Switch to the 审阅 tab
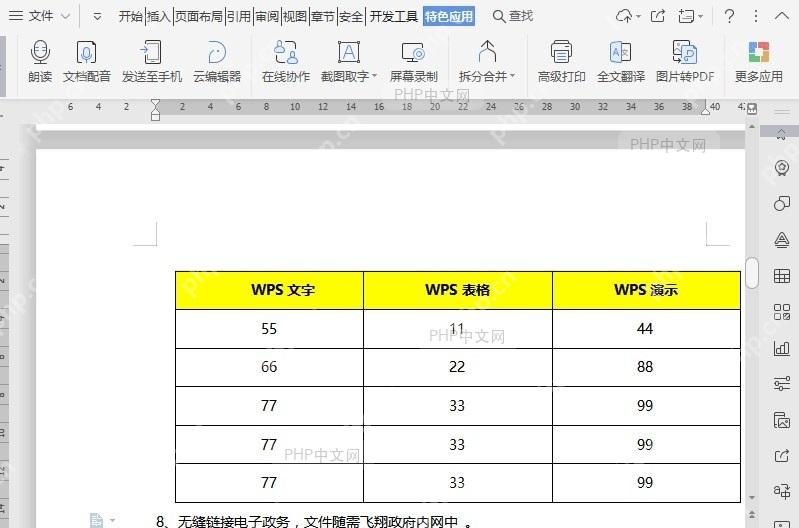This screenshot has height=528, width=799. click(x=267, y=17)
